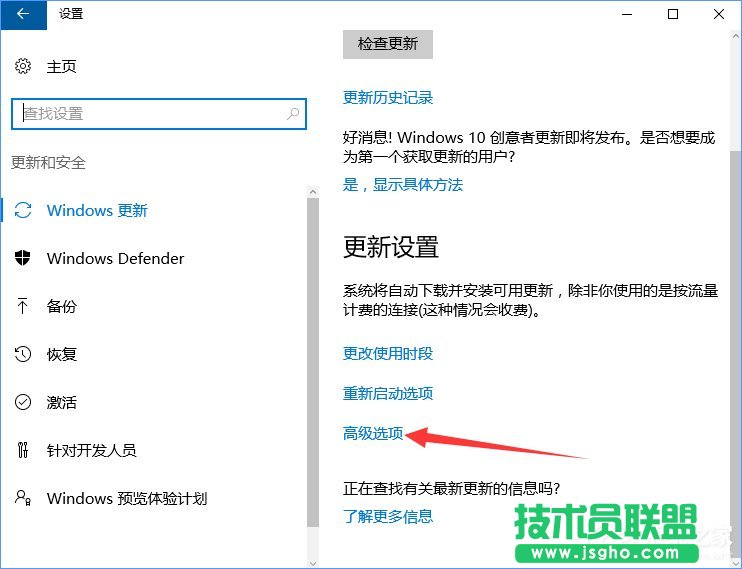Go back using the arrow button
742x569 pixels.
point(23,14)
